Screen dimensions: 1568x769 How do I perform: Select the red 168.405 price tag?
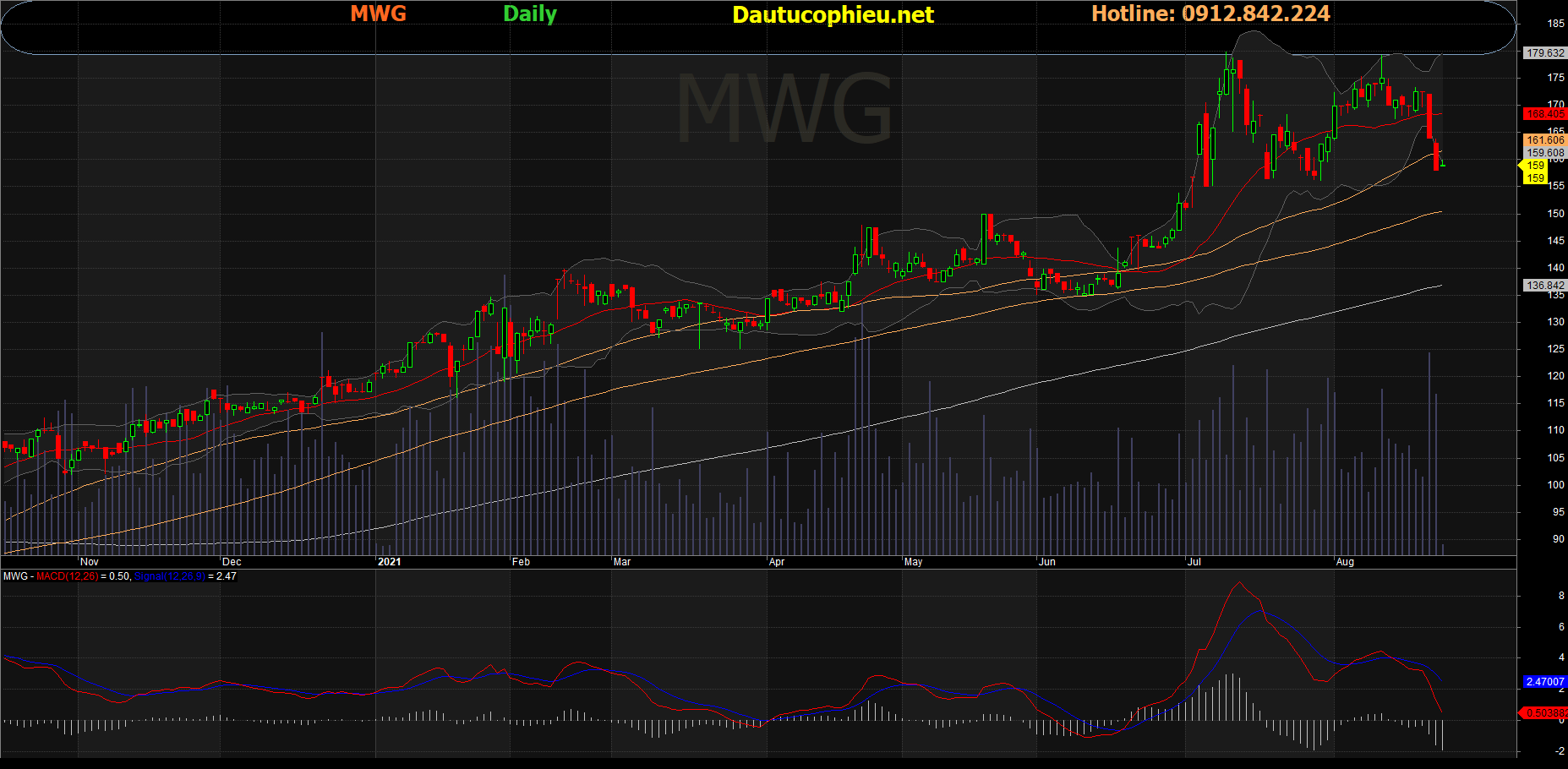tap(1545, 114)
